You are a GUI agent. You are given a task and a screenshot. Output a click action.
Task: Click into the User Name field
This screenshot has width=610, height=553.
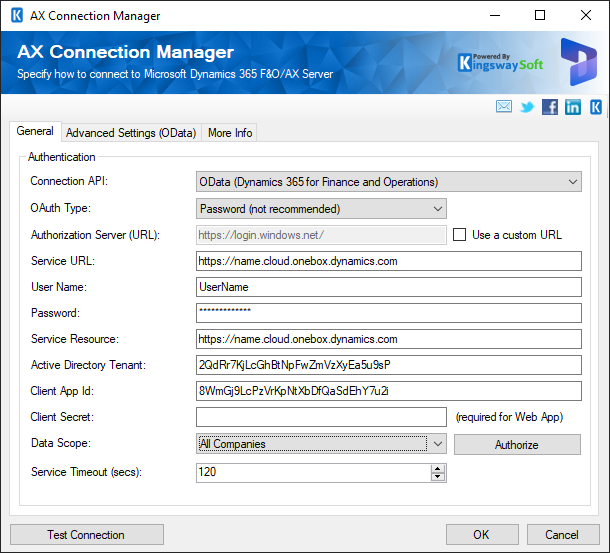(389, 287)
